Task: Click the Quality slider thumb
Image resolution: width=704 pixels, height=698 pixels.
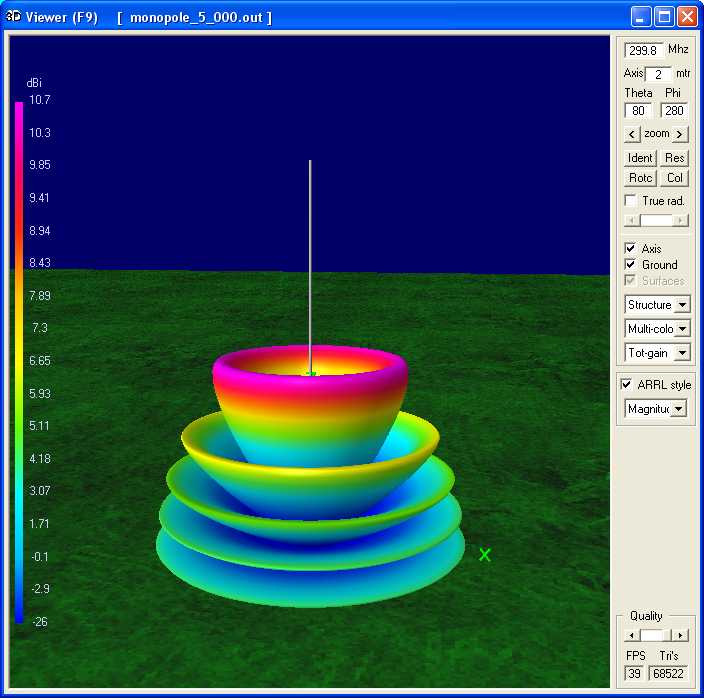Action: tap(651, 635)
